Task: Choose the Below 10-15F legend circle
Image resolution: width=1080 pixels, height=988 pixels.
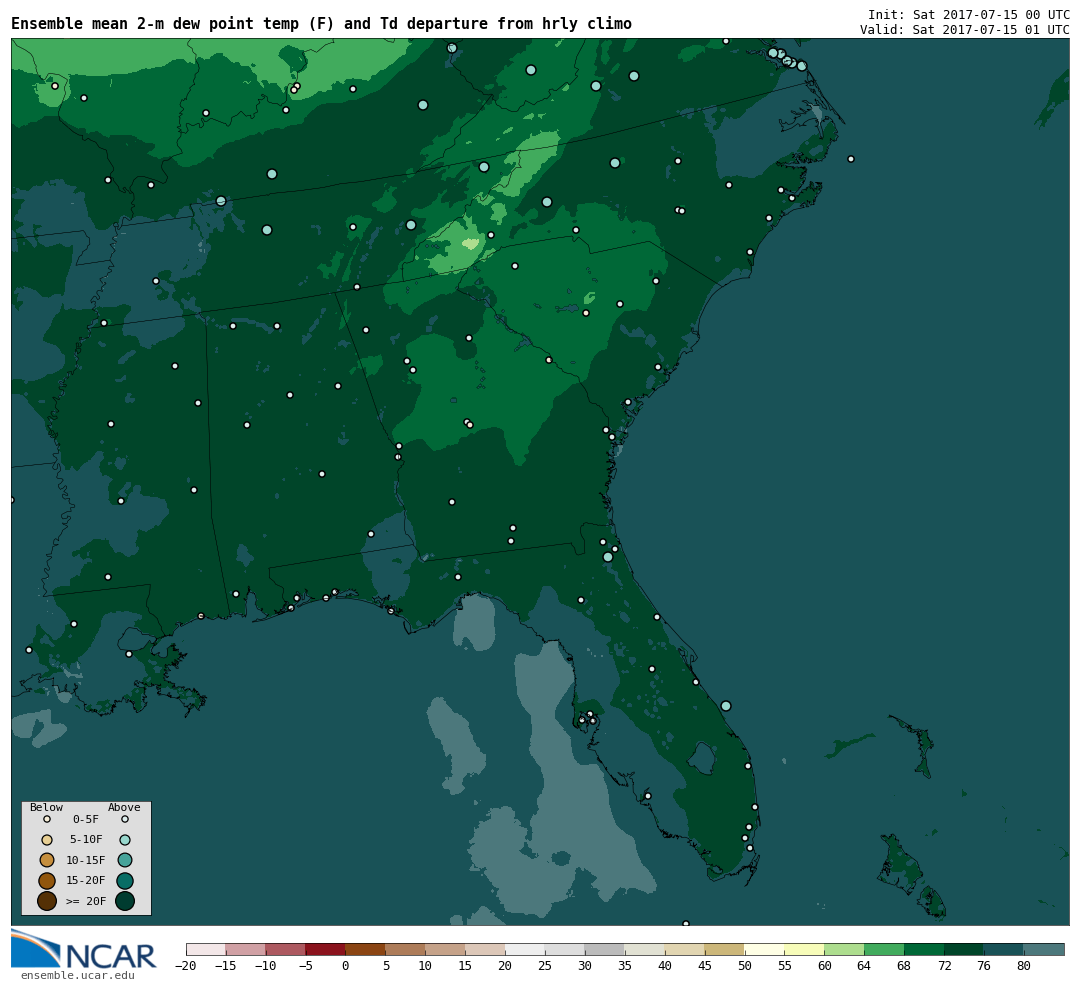Action: [47, 860]
